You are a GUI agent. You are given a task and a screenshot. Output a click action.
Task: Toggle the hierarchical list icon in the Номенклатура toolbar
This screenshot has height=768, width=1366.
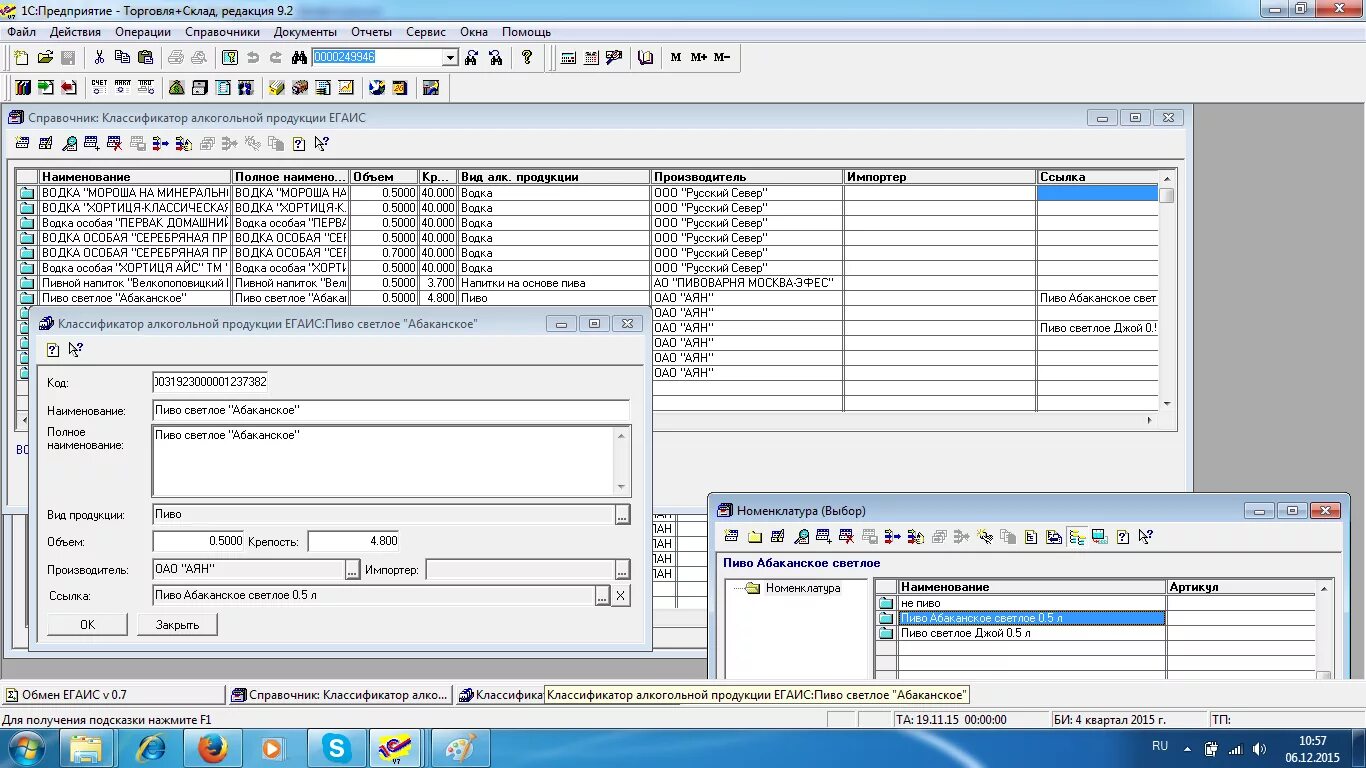pos(1077,537)
